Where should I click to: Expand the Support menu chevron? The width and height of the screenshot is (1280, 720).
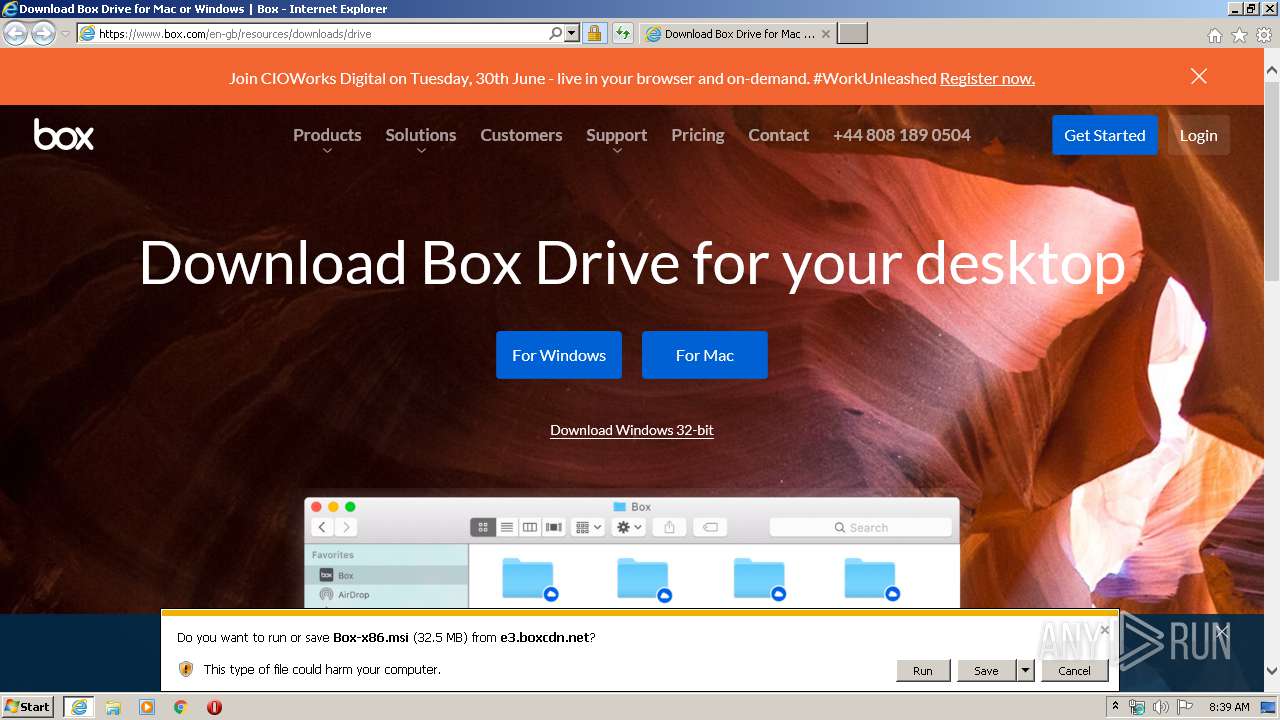coord(617,151)
